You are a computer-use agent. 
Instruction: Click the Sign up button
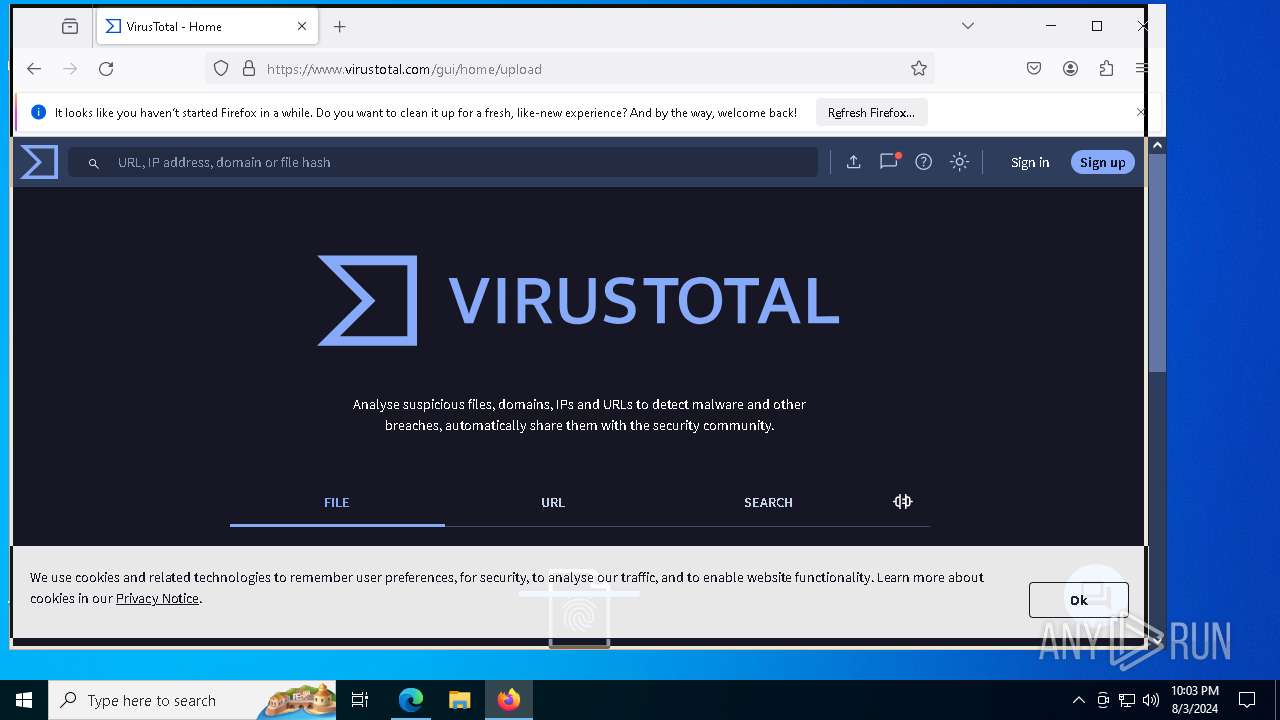1102,162
